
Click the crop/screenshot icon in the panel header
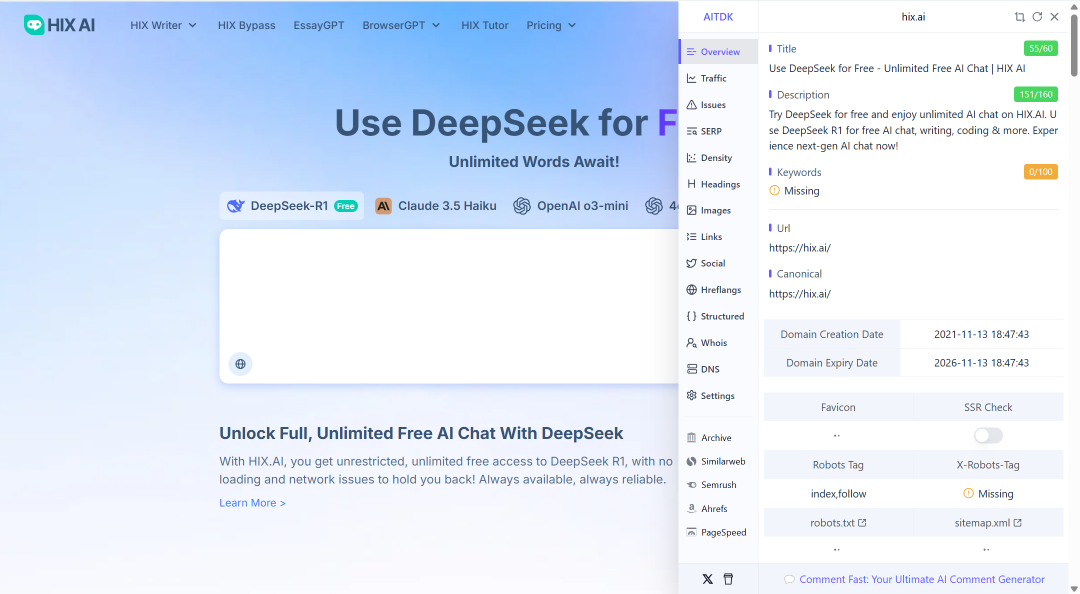[x=1020, y=17]
